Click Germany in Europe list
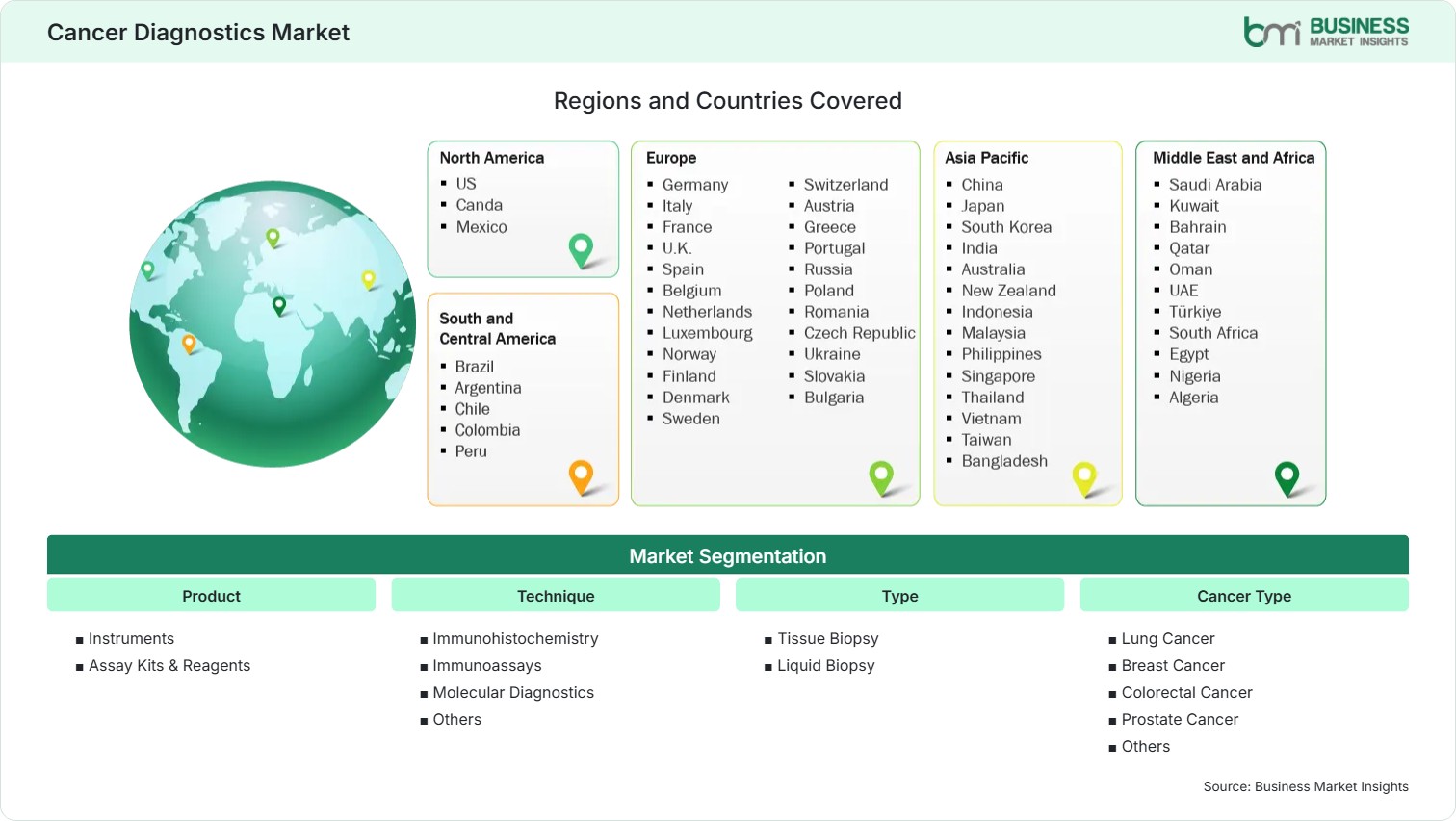1456x821 pixels. click(695, 185)
